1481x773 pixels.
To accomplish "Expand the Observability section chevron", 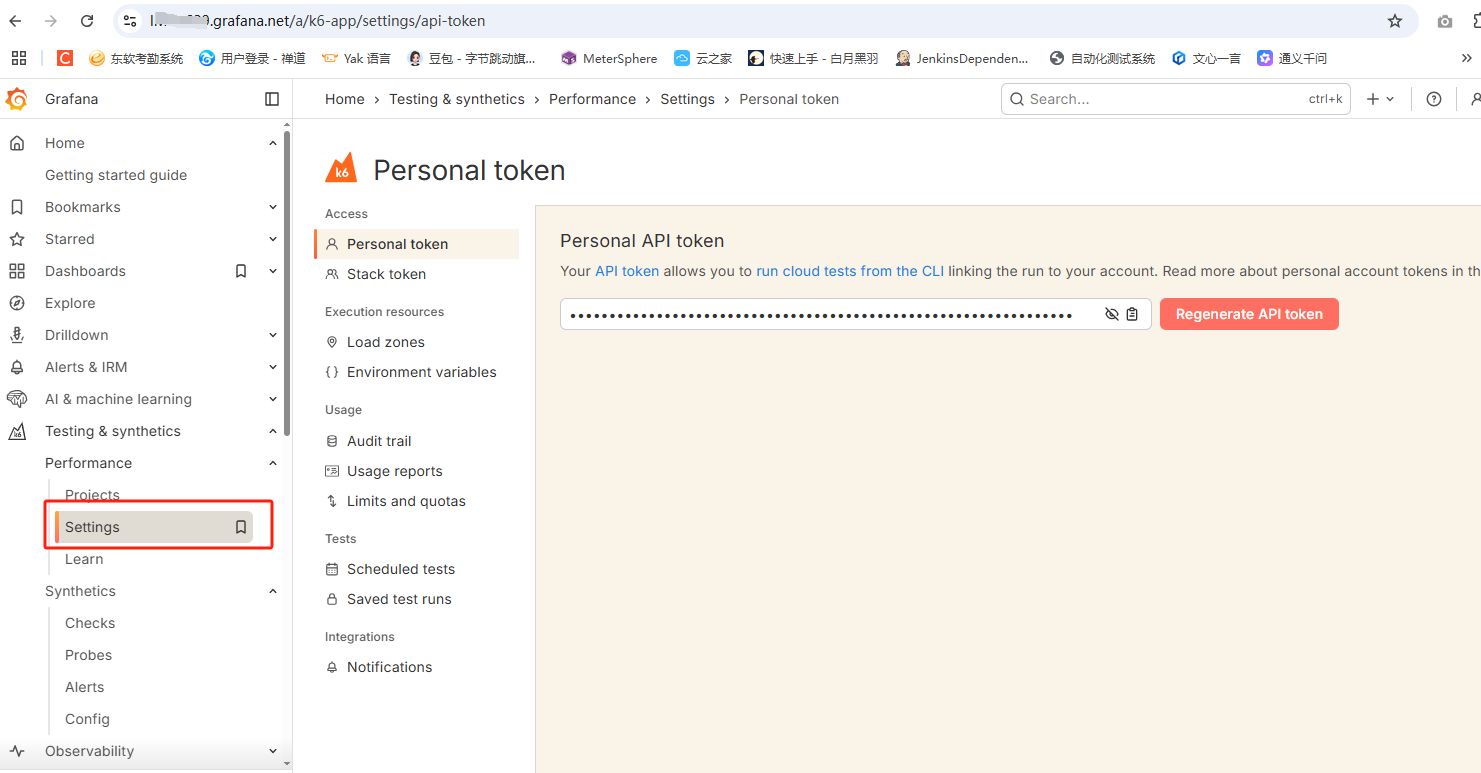I will [x=273, y=751].
